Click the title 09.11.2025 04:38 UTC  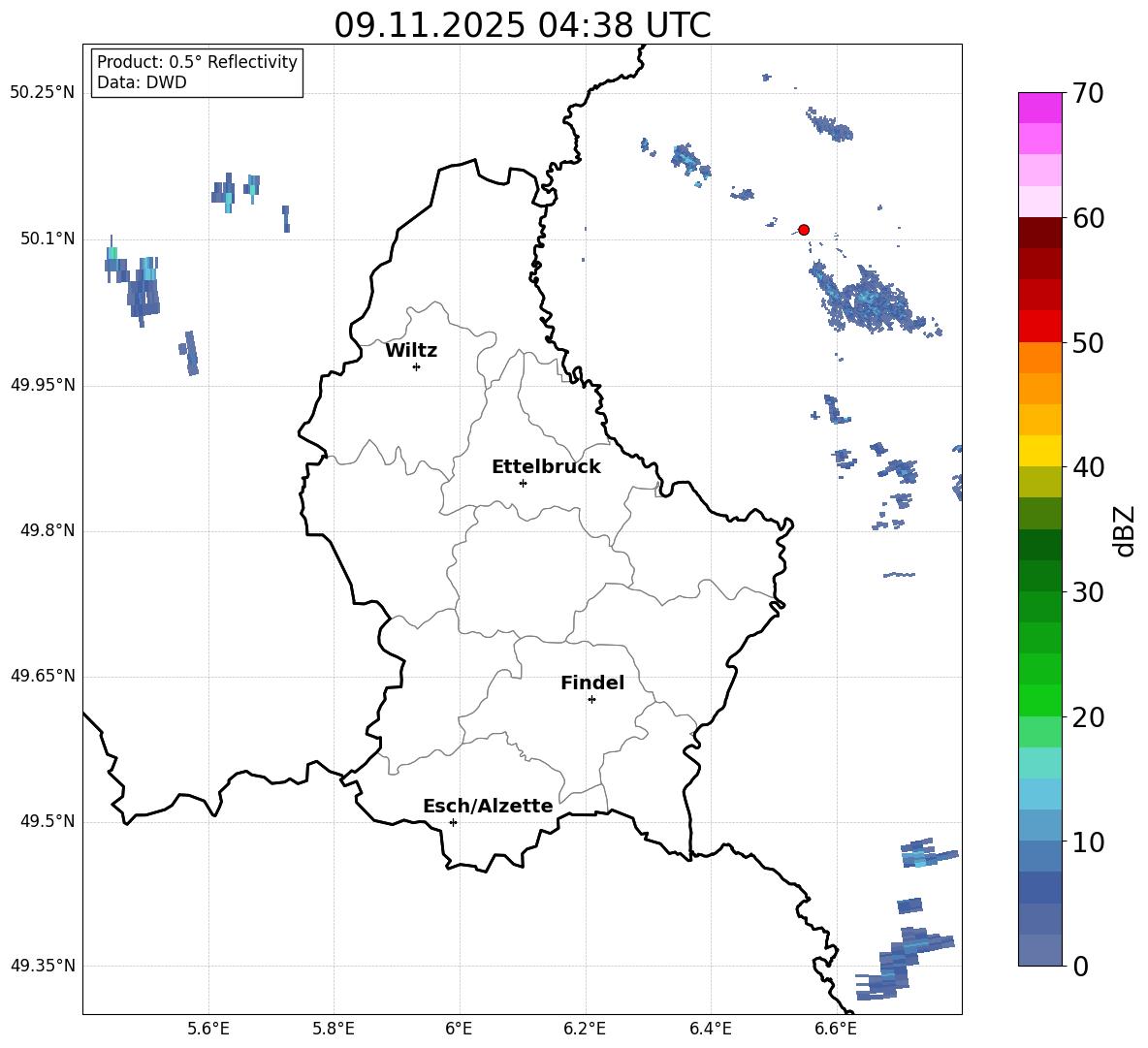pyautogui.click(x=522, y=25)
